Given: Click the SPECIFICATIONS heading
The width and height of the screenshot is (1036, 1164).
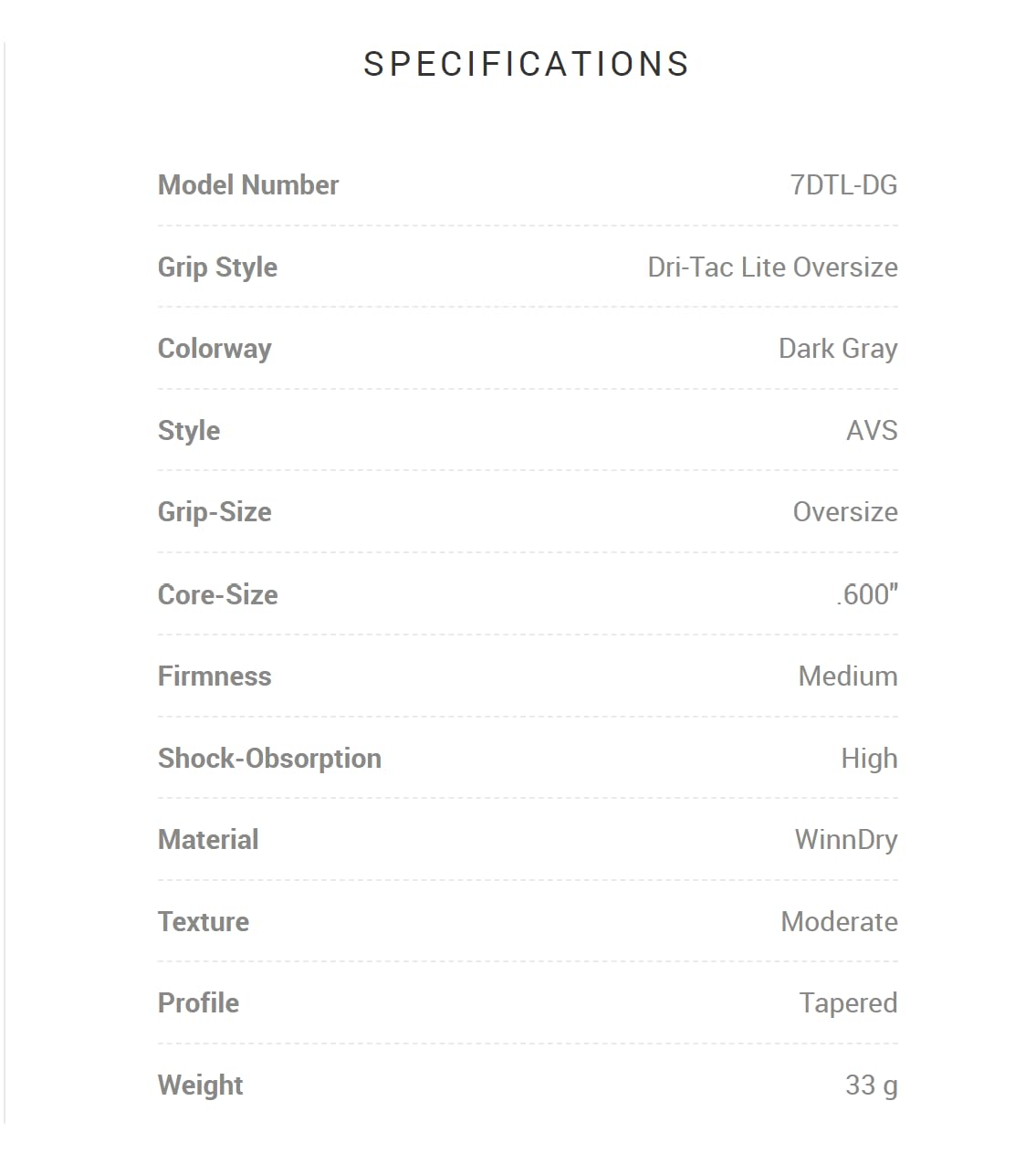Looking at the screenshot, I should [526, 64].
